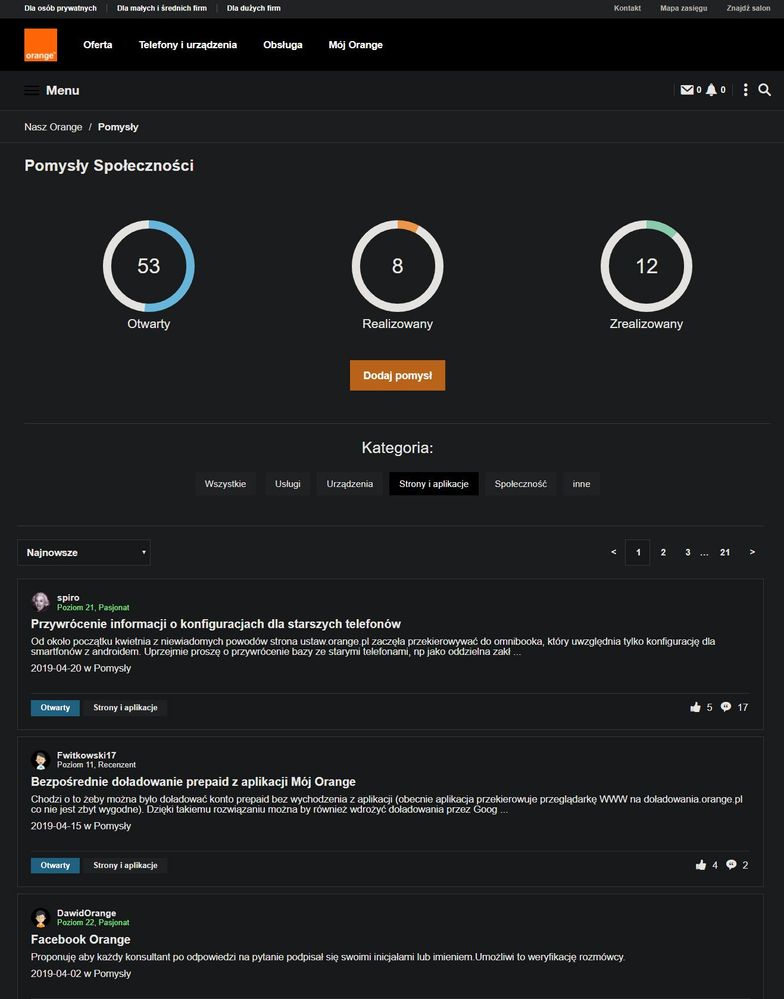Open Bezpośrednie doładowanie prepaid post
784x999 pixels.
click(x=193, y=782)
